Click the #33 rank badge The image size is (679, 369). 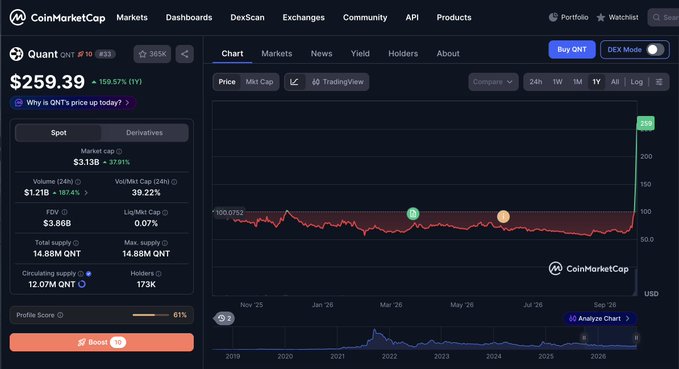(105, 54)
